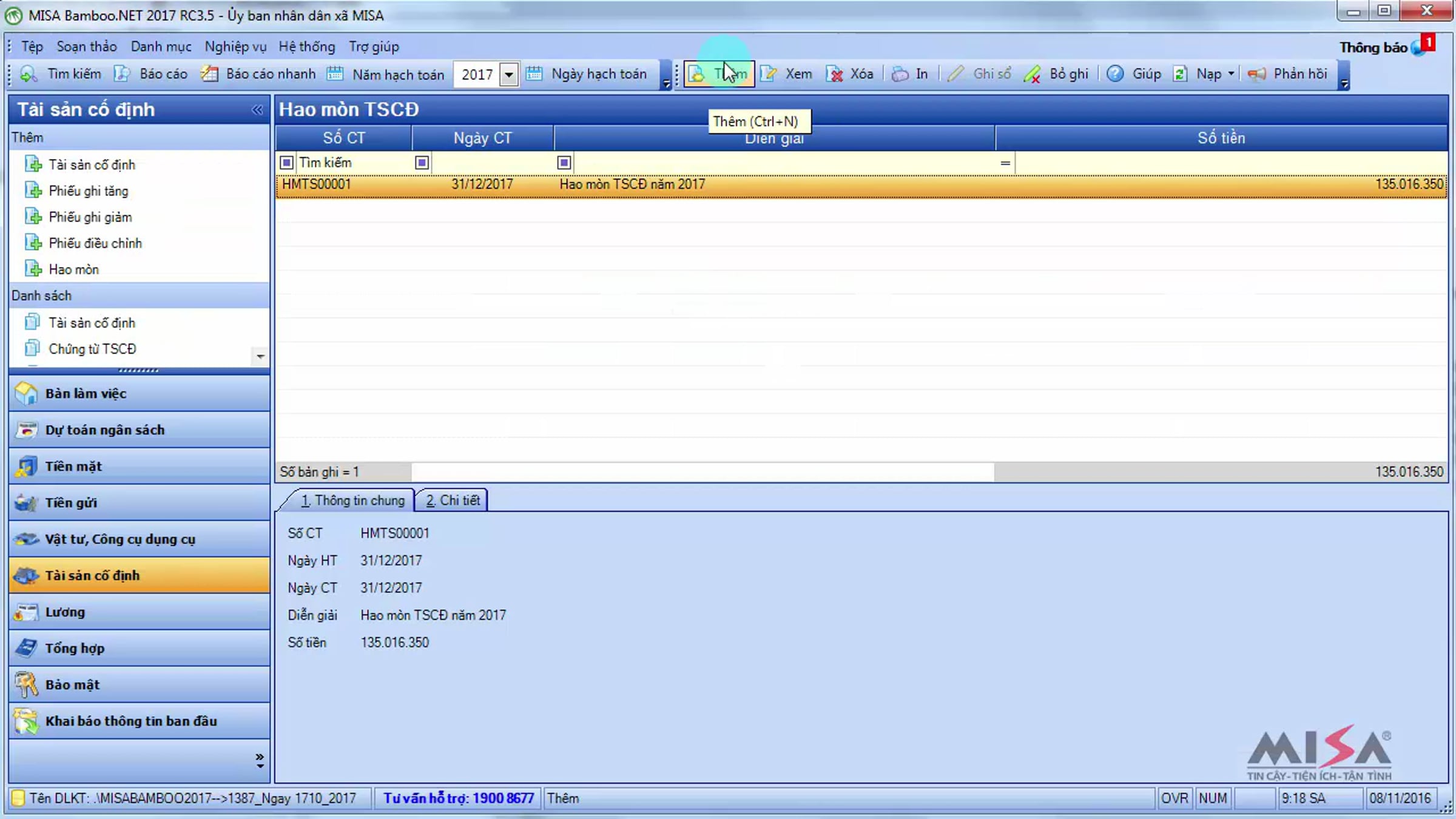Viewport: 1456px width, 819px height.
Task: Open the Trợ giúp menu
Action: (x=374, y=47)
